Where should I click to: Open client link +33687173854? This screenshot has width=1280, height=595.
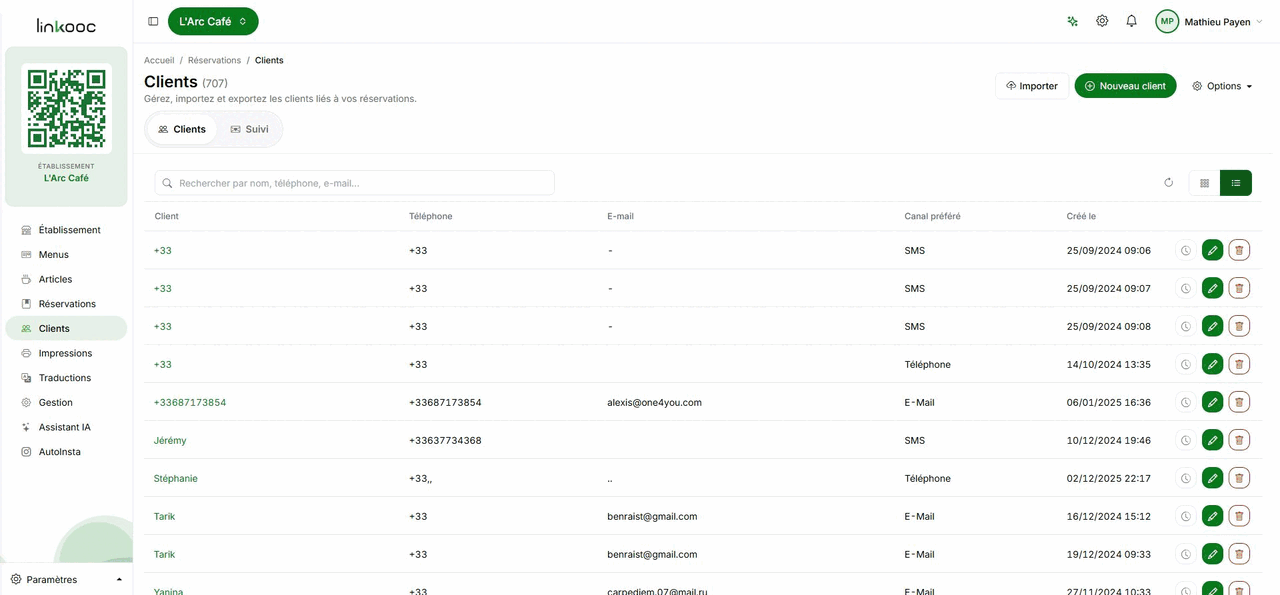tap(190, 403)
